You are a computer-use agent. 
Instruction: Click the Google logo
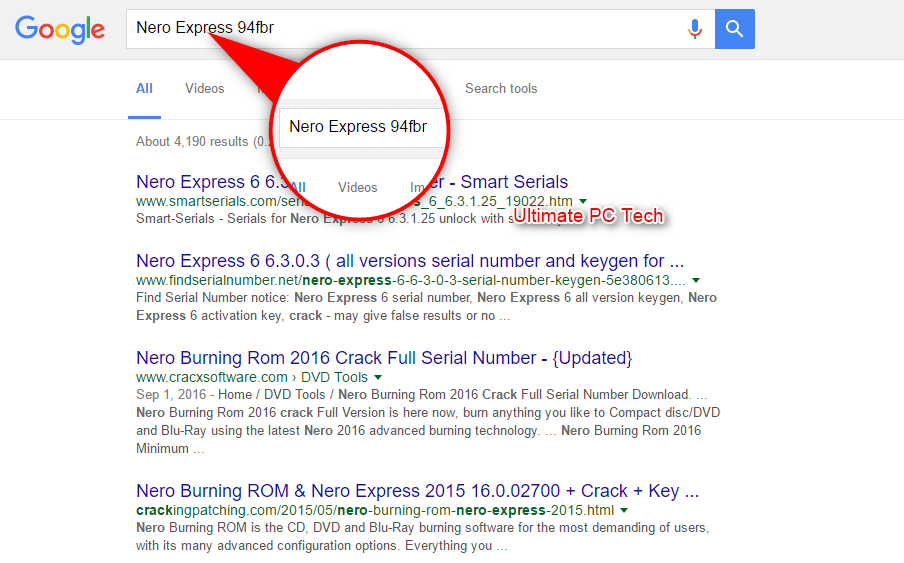(60, 29)
